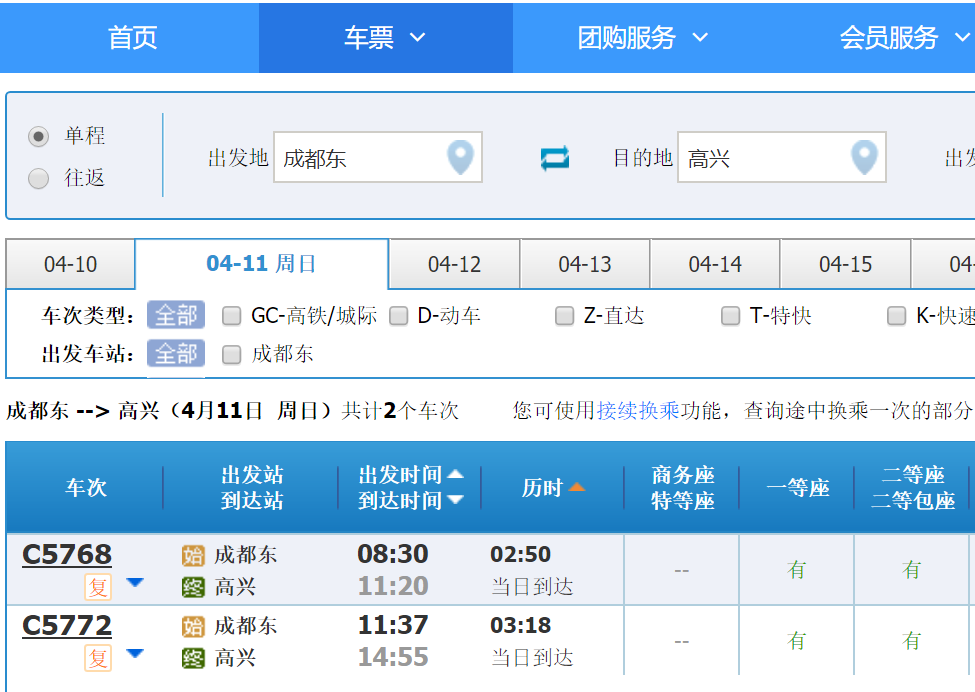Click location pin icon in 出发地 field
The width and height of the screenshot is (975, 692).
click(x=460, y=157)
